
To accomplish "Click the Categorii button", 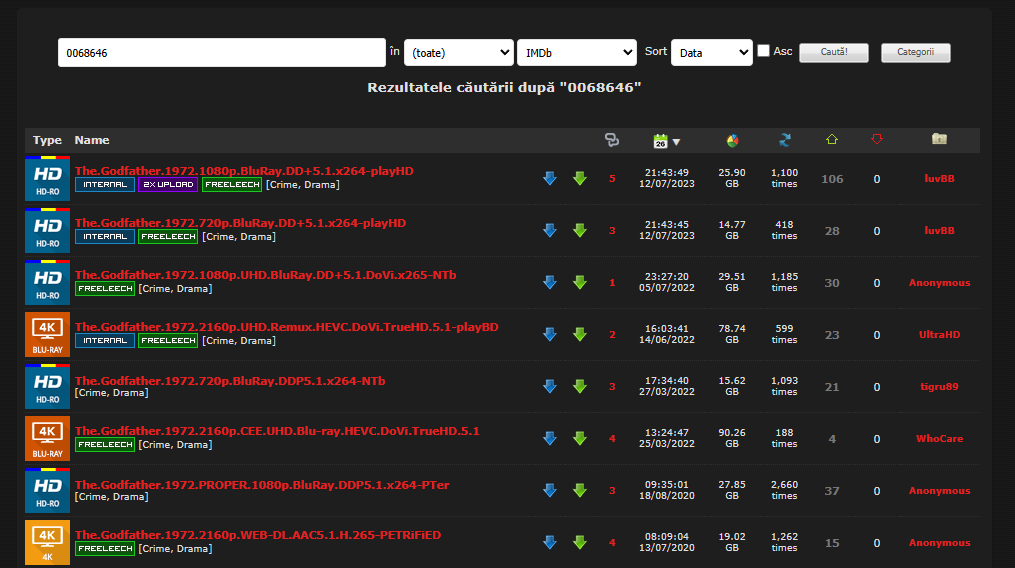I will pos(915,52).
